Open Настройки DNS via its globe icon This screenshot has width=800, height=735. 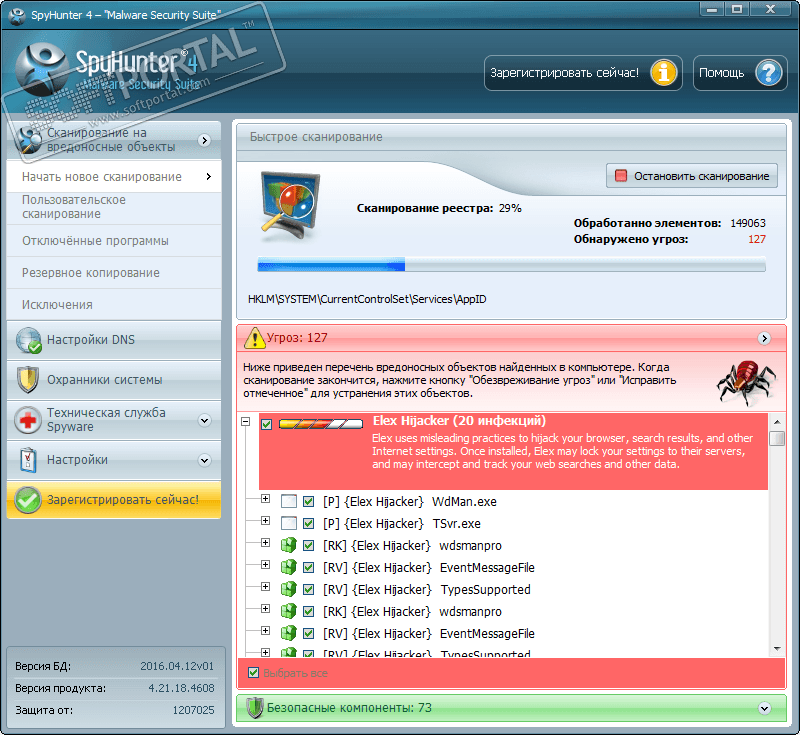(28, 340)
